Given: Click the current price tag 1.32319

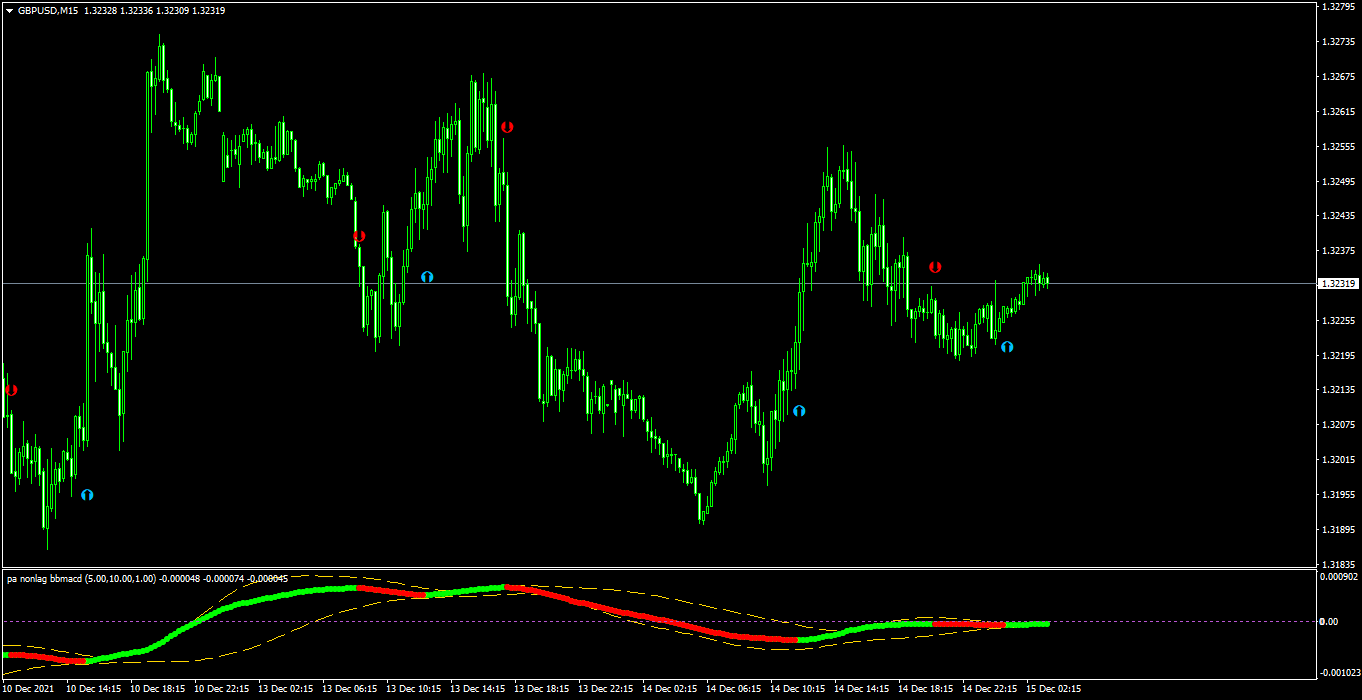Looking at the screenshot, I should point(1337,284).
